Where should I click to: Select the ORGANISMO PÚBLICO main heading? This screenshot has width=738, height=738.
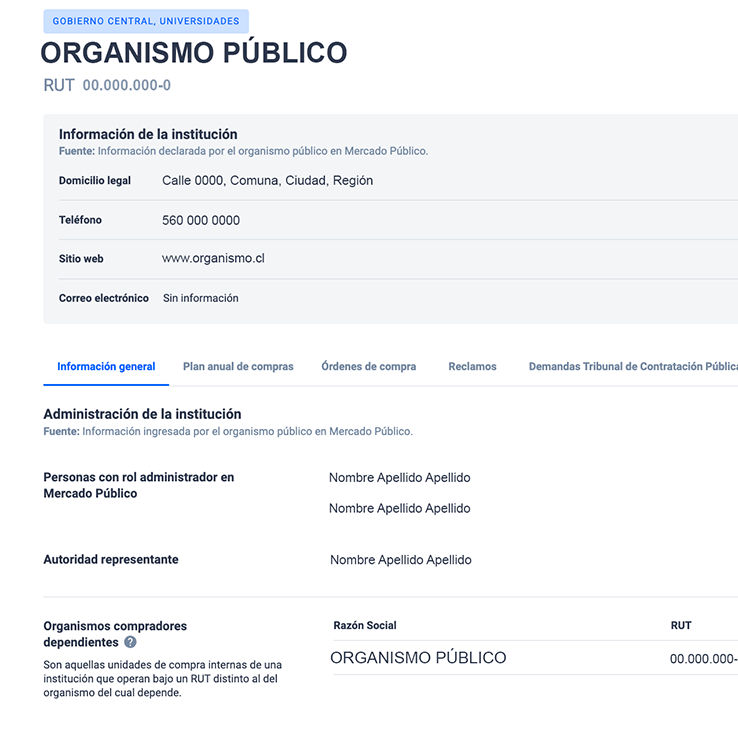(194, 52)
